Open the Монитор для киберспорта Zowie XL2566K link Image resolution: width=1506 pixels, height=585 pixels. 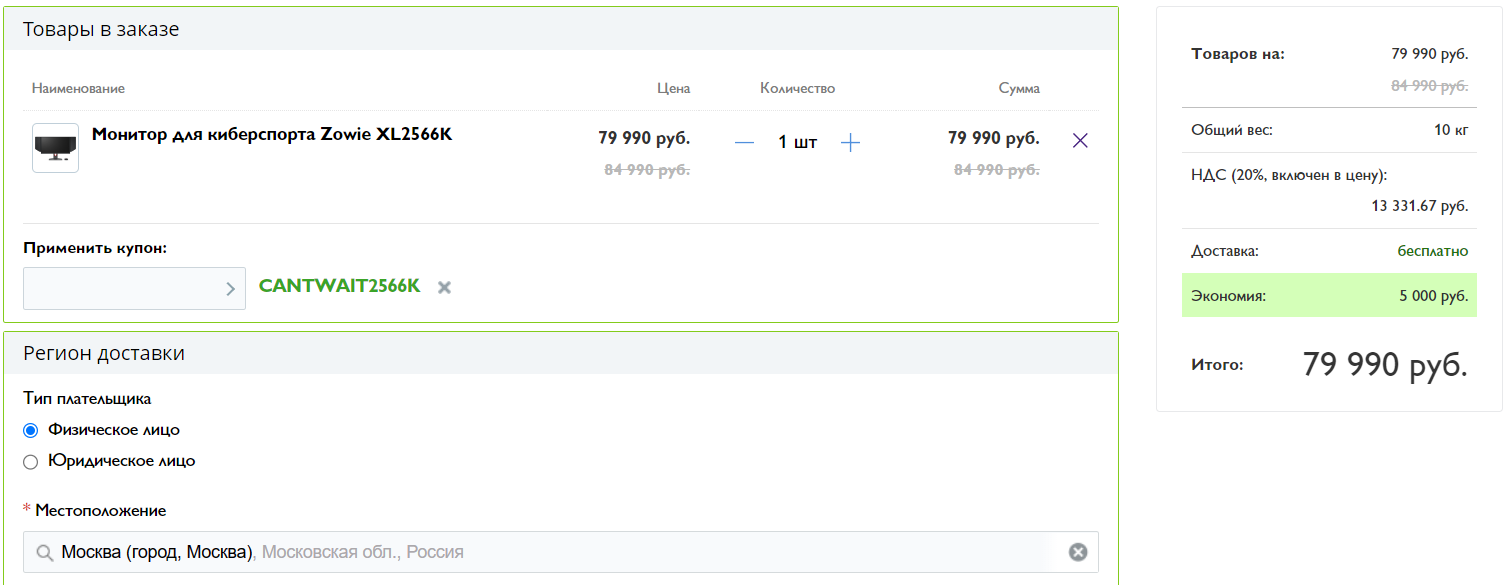pos(272,134)
